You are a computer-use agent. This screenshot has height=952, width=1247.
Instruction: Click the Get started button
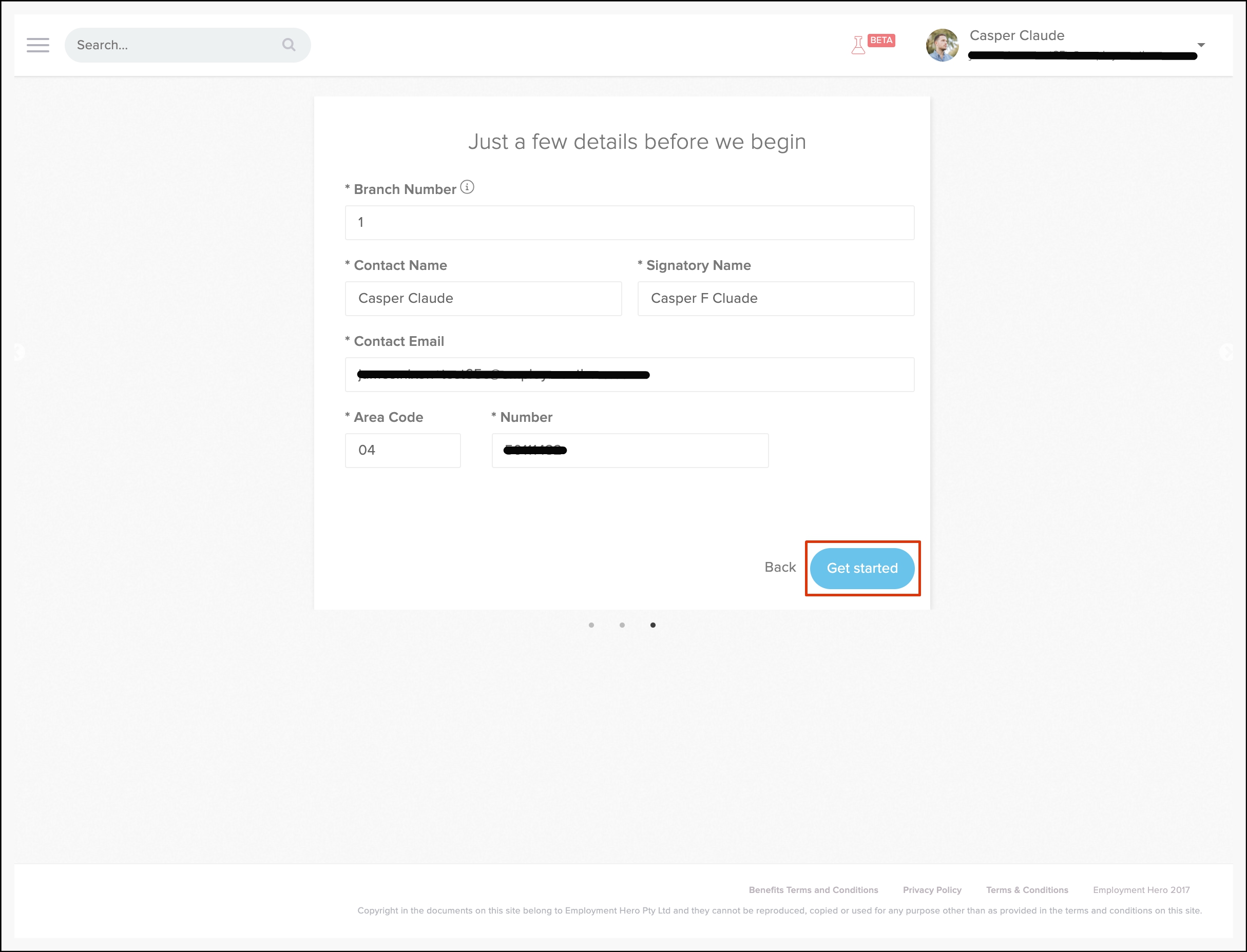861,568
